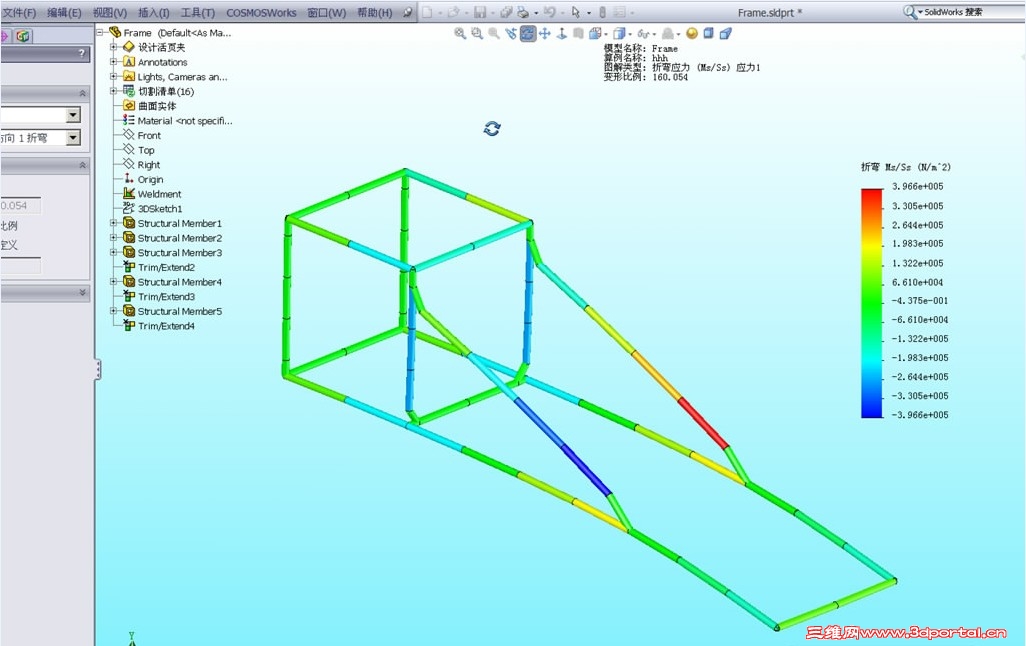Select the Top plane in tree
Screen dimensions: 1026x646
139,150
